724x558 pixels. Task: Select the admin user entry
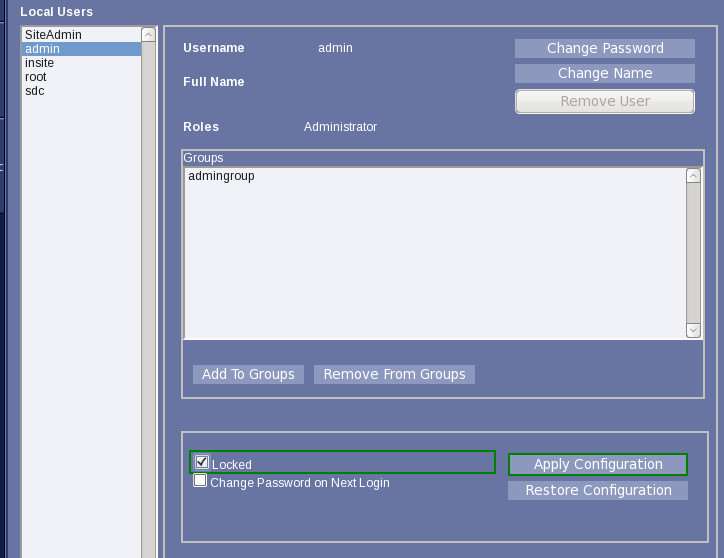(x=42, y=49)
